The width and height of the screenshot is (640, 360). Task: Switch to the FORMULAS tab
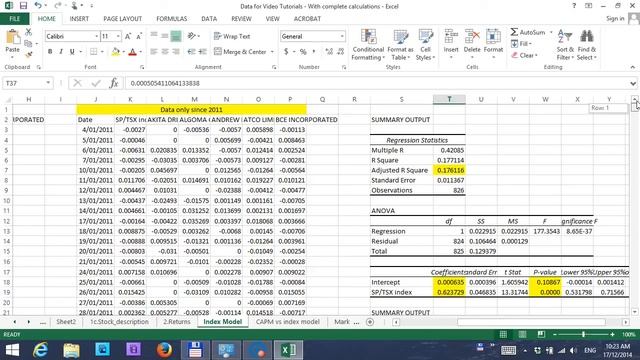click(x=171, y=19)
